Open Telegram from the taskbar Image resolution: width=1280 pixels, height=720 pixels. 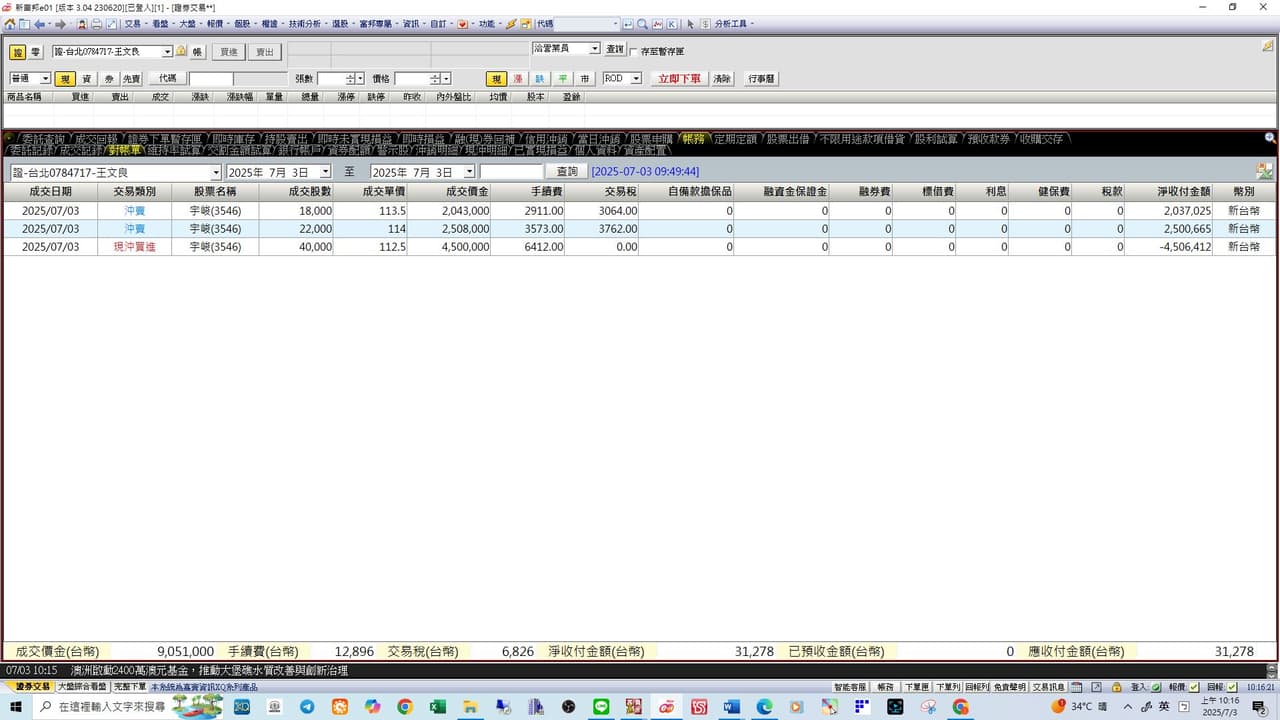pos(307,707)
